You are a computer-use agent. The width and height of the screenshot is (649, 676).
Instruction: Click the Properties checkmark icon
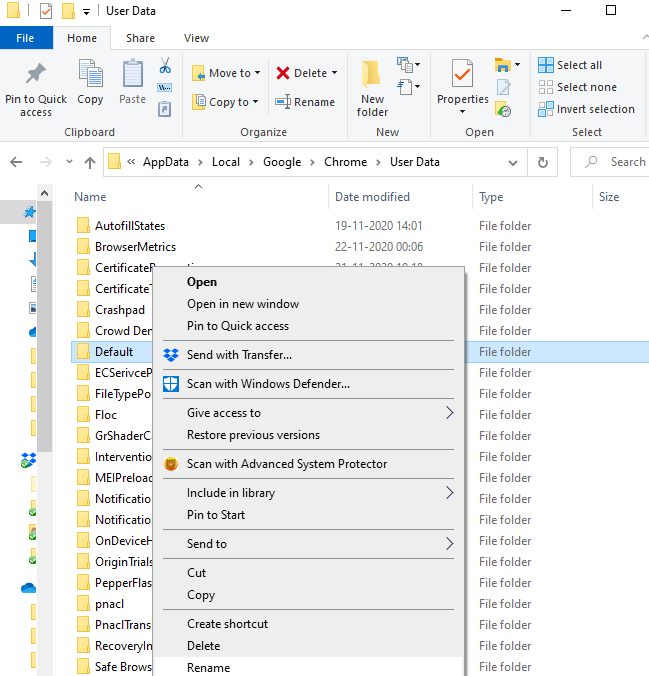point(462,74)
